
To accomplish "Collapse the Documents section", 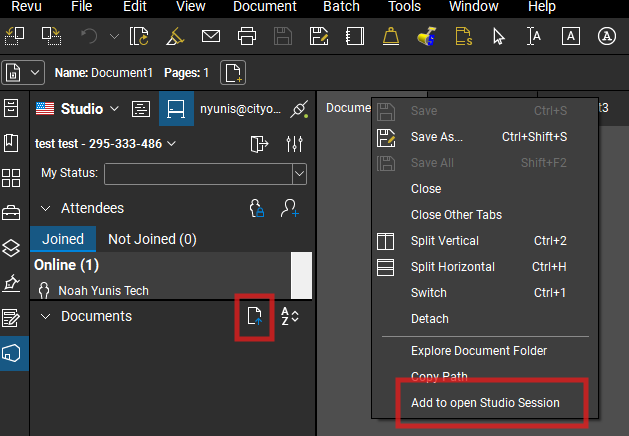I will [x=46, y=316].
